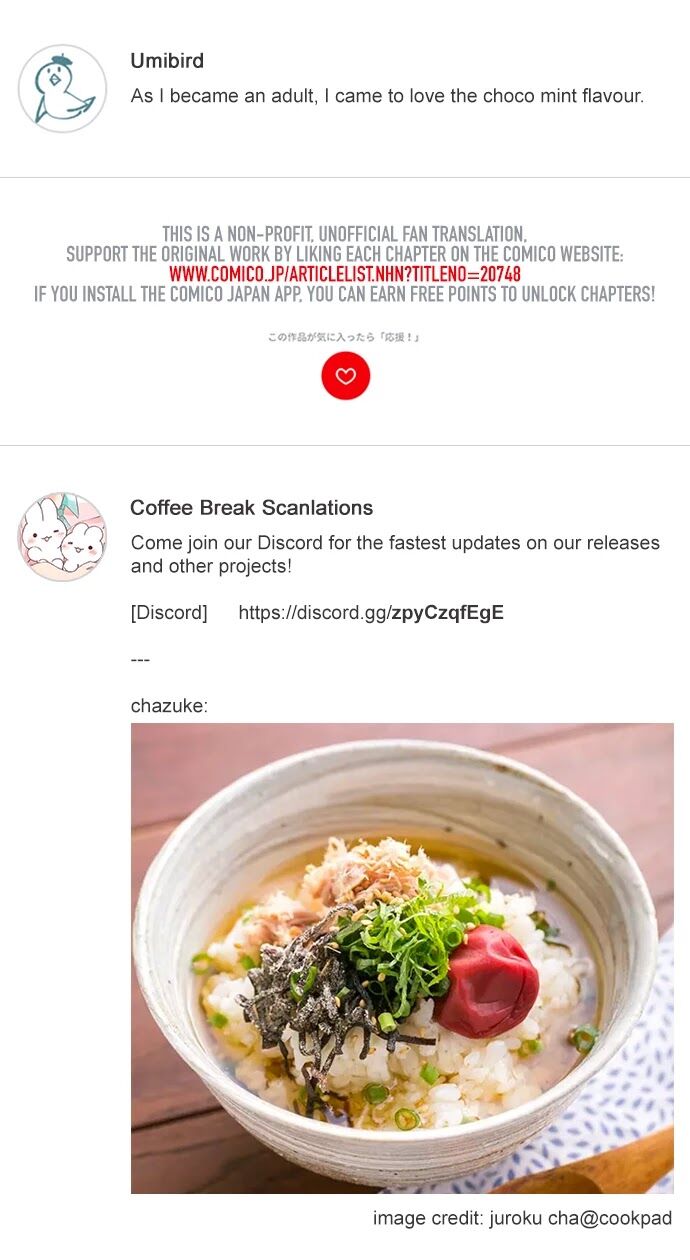The width and height of the screenshot is (690, 1260).
Task: Click Umibird's choco mint flavour comment
Action: pos(387,96)
